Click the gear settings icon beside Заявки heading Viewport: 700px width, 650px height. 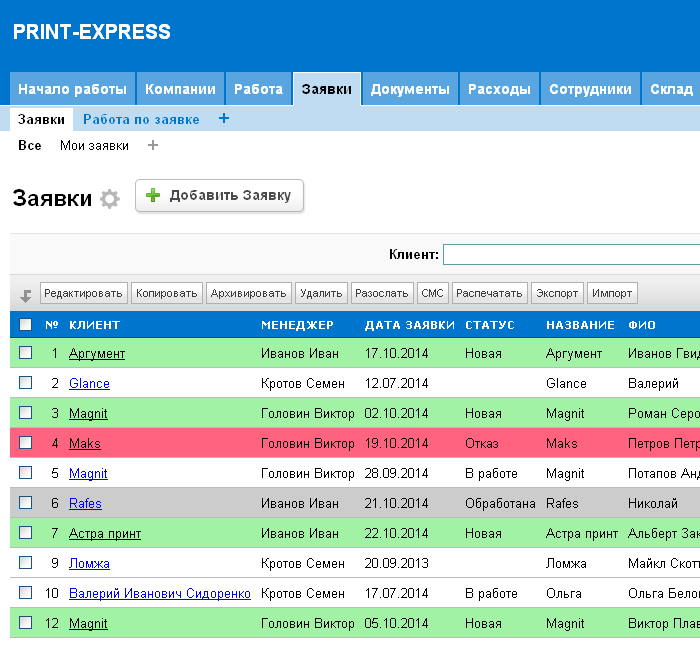110,199
